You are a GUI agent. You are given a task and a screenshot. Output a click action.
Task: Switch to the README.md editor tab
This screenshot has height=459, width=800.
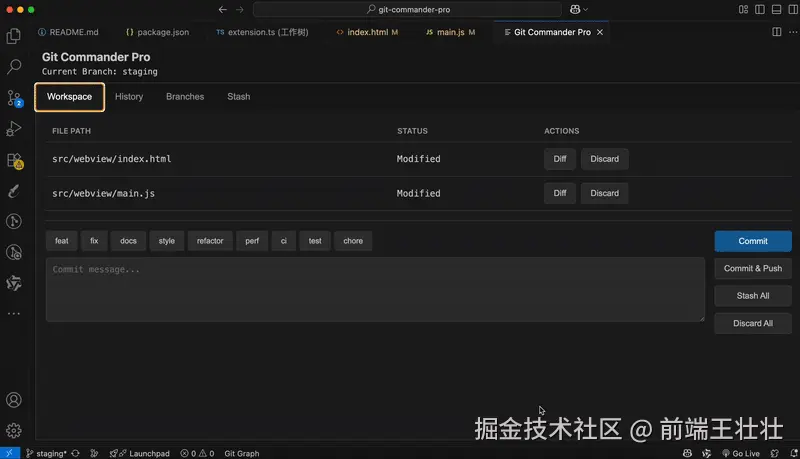[x=68, y=32]
